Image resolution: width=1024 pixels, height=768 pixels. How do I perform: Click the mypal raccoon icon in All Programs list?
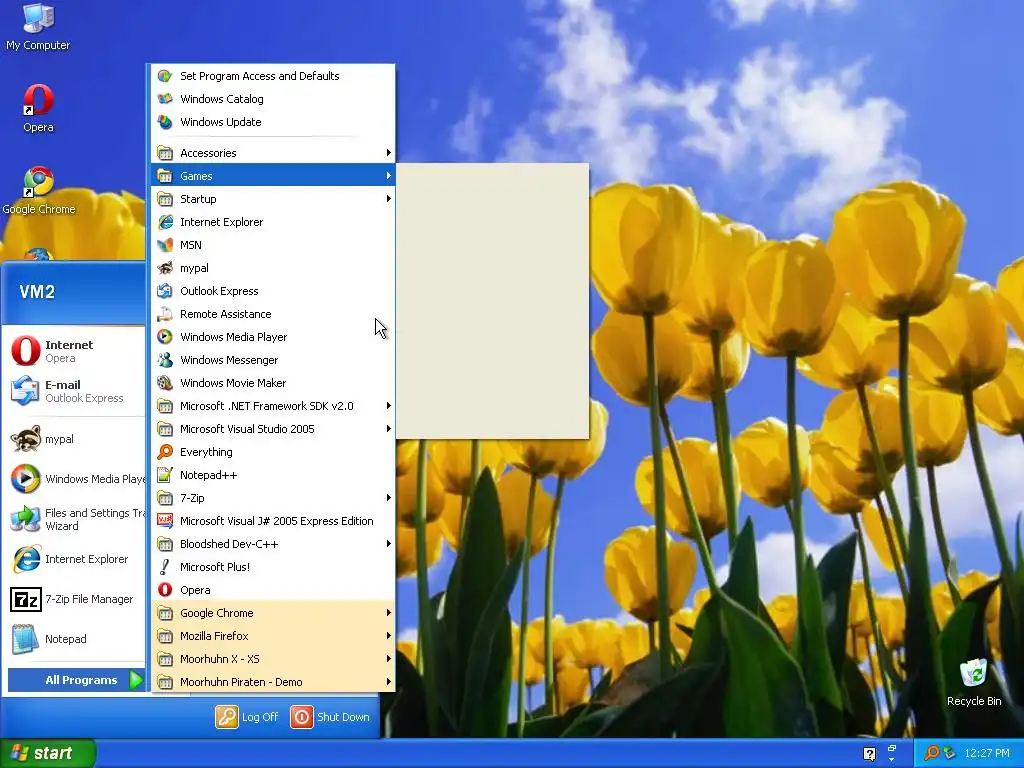(165, 268)
